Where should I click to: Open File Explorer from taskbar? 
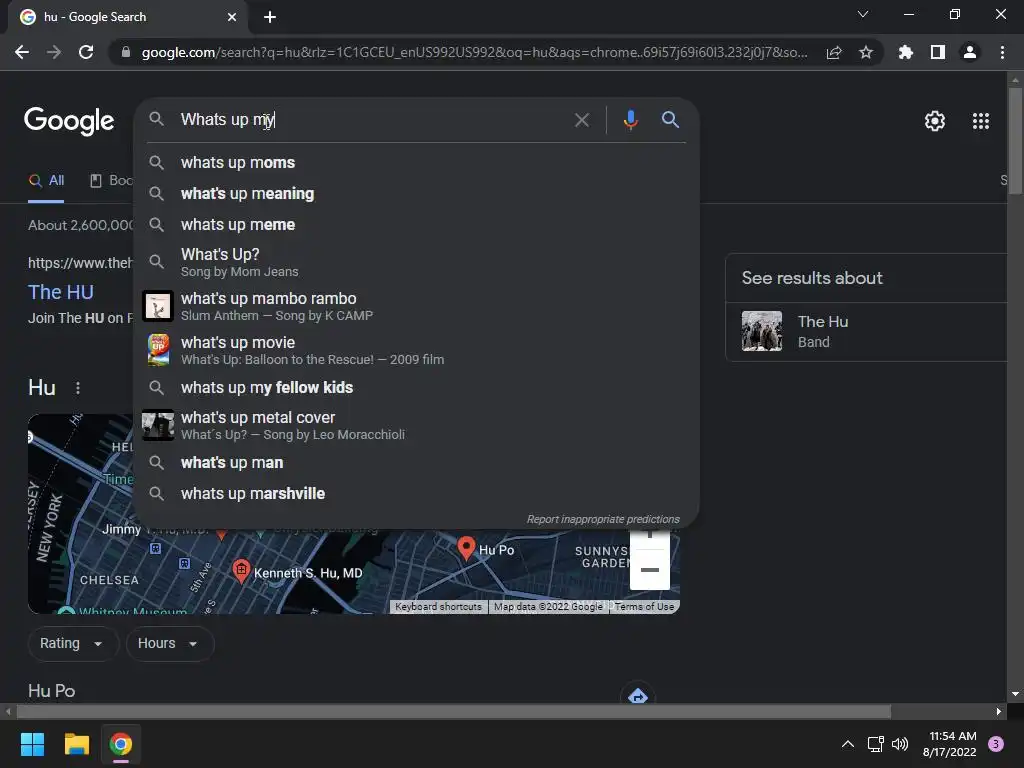[76, 744]
